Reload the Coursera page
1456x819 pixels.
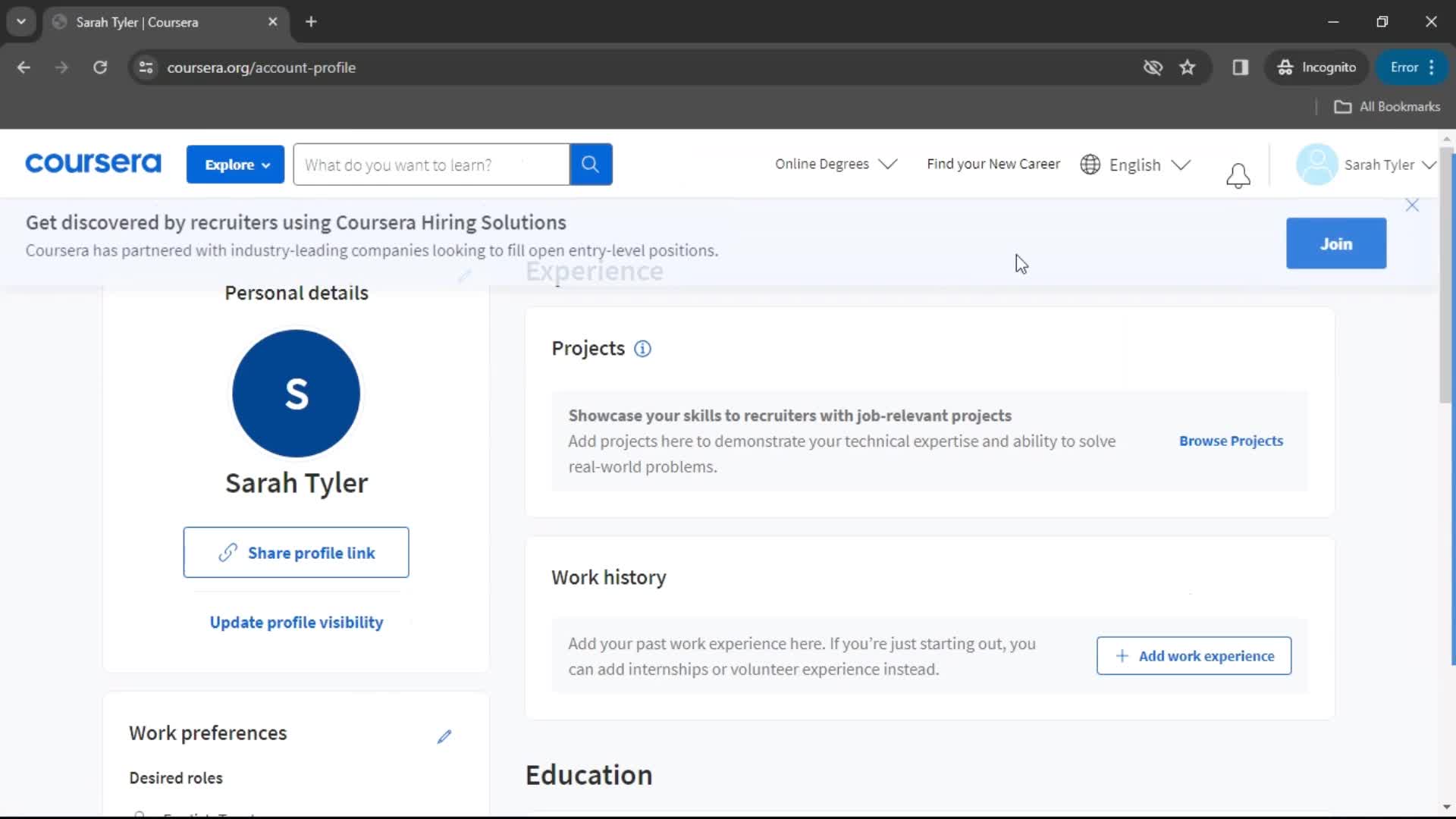click(100, 67)
